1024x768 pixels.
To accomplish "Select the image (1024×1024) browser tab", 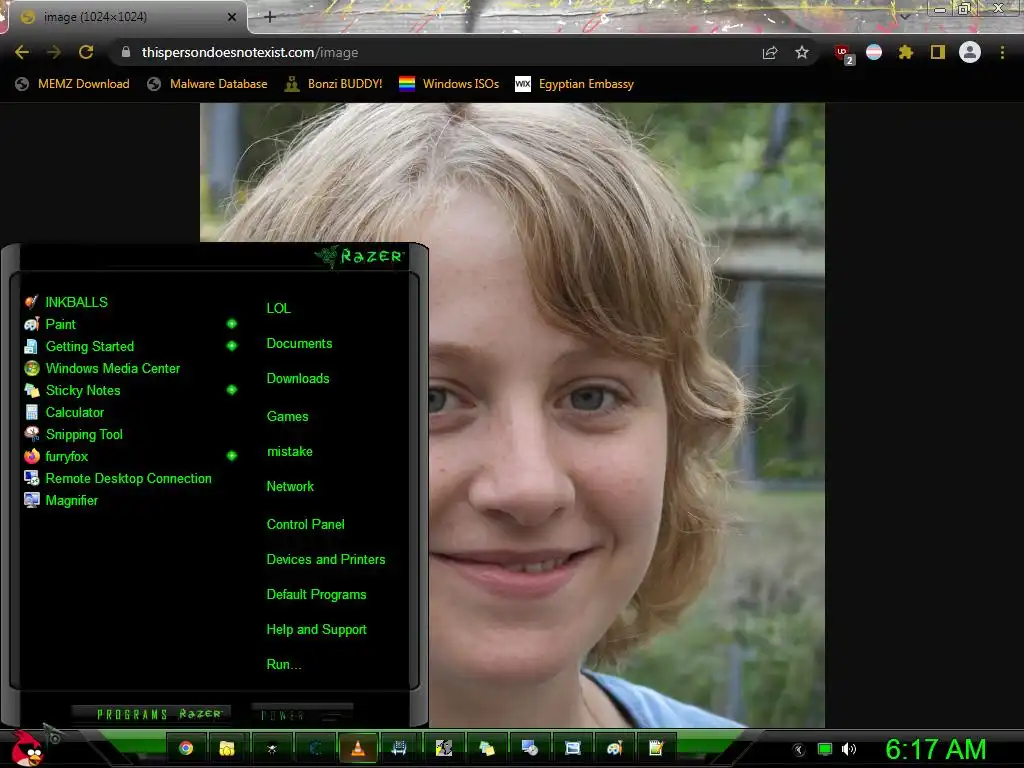I will 127,17.
